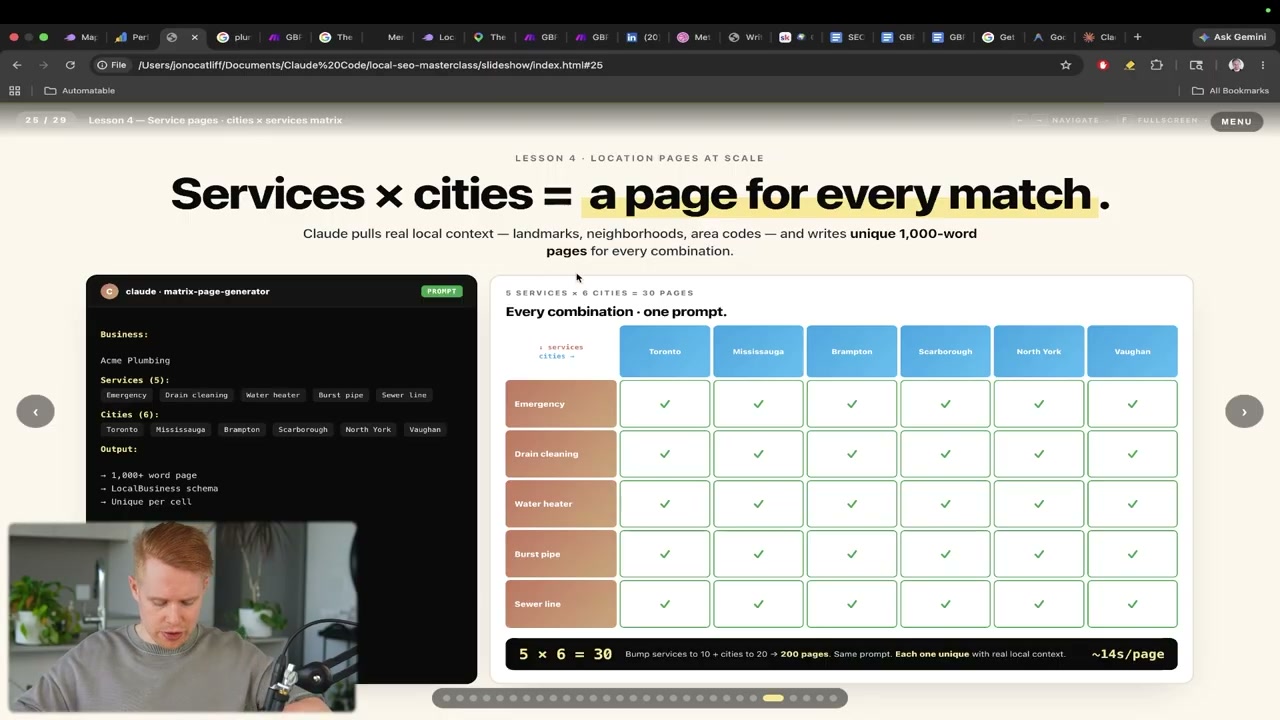This screenshot has height=720, width=1280.
Task: Switch to the Google 'plur' tab
Action: [234, 37]
